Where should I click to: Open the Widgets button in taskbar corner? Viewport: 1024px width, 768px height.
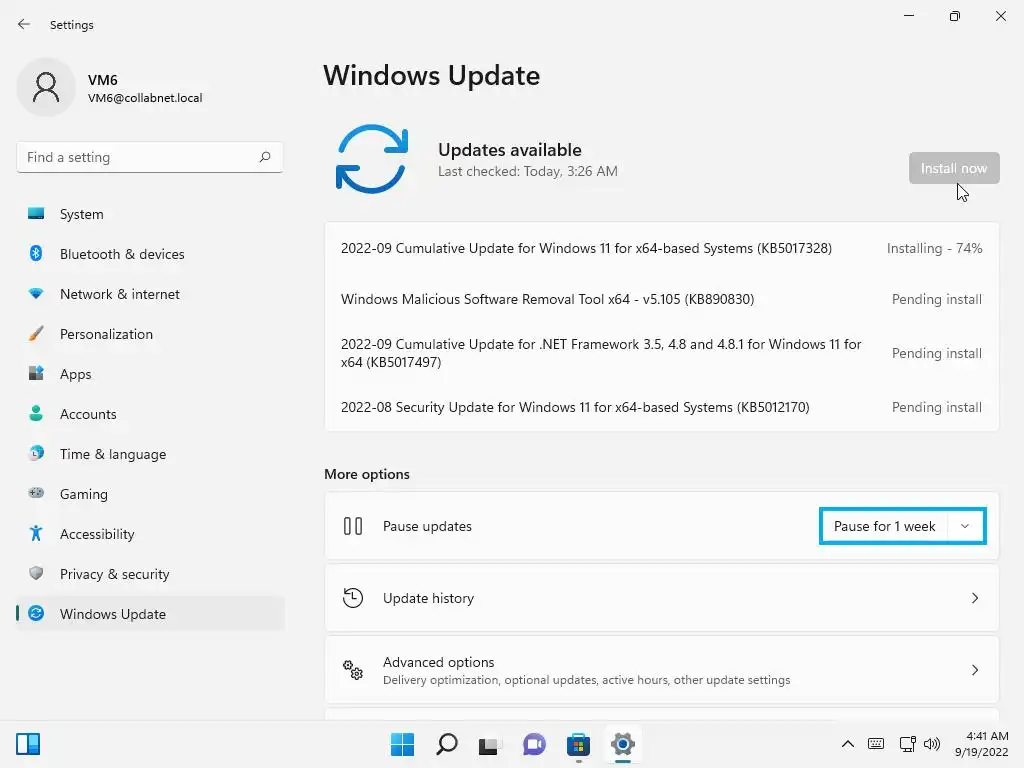[28, 744]
